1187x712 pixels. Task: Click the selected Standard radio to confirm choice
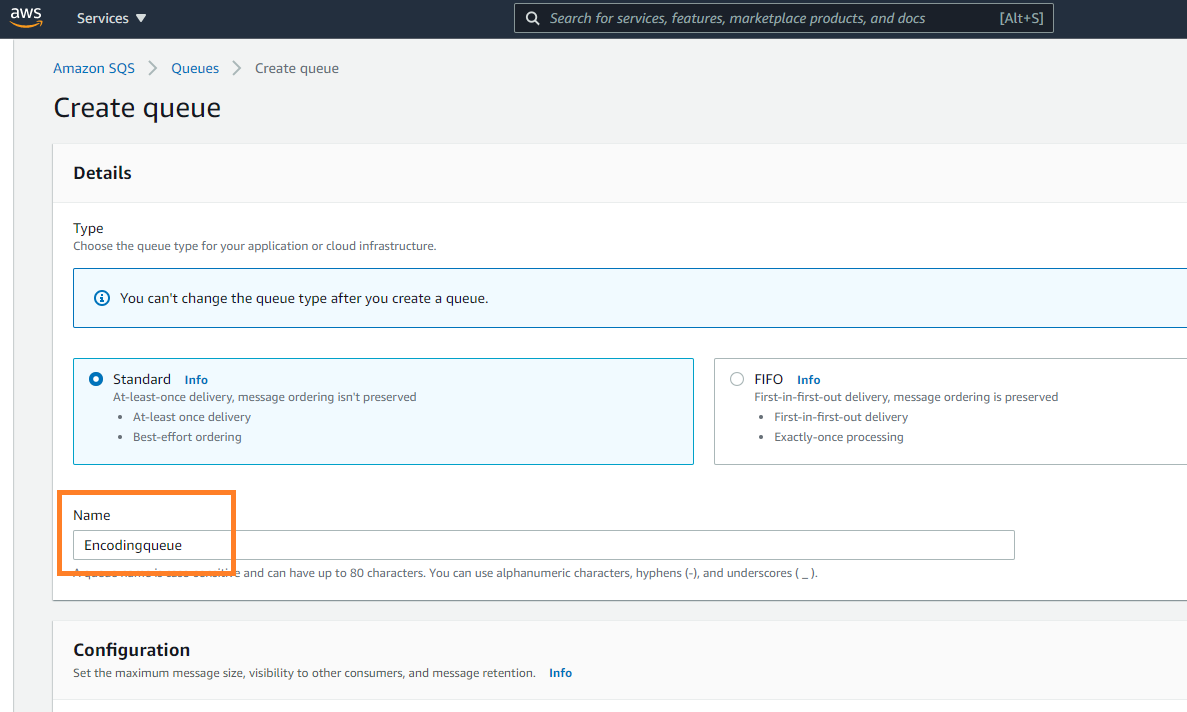click(x=95, y=378)
